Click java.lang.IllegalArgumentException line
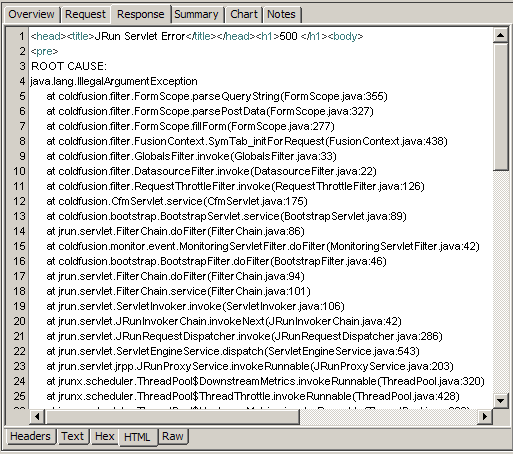 (114, 81)
